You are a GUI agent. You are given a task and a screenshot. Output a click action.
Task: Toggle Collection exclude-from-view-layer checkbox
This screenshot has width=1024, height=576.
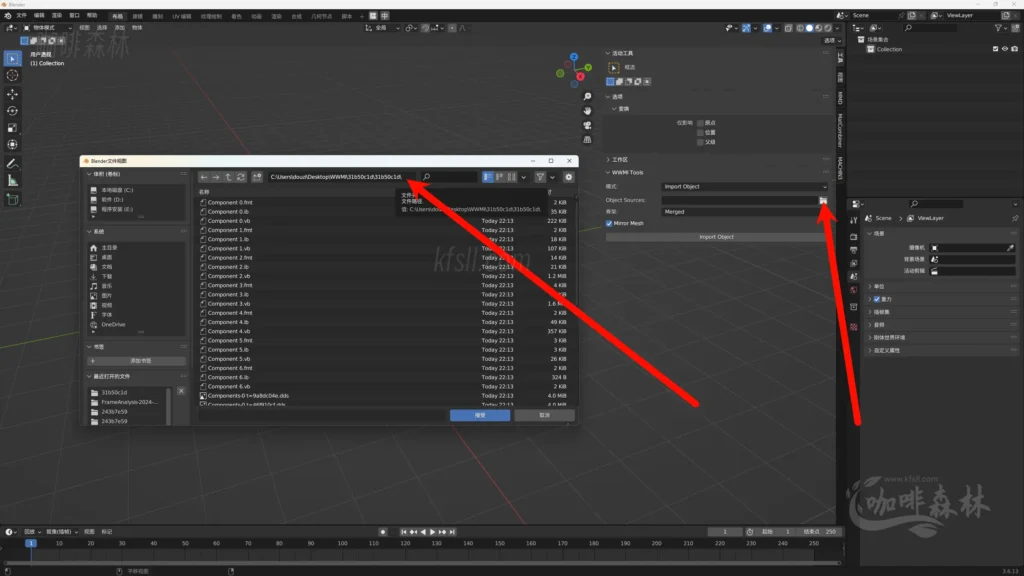pyautogui.click(x=995, y=49)
